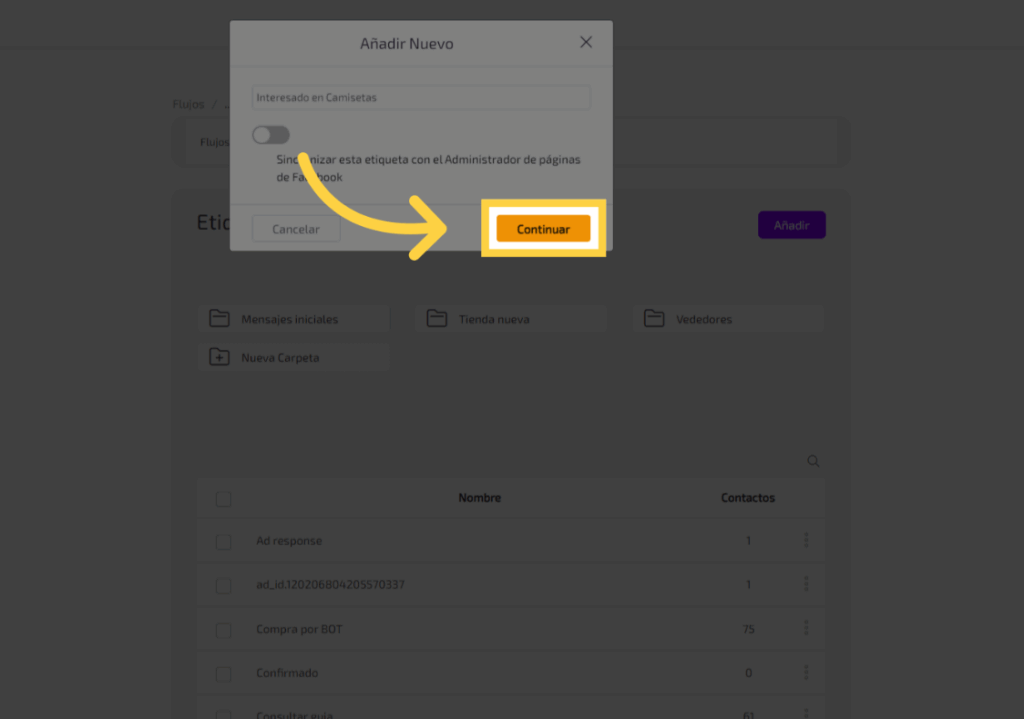Click the tag name input field
Screen dimensions: 1024x719
(x=421, y=98)
